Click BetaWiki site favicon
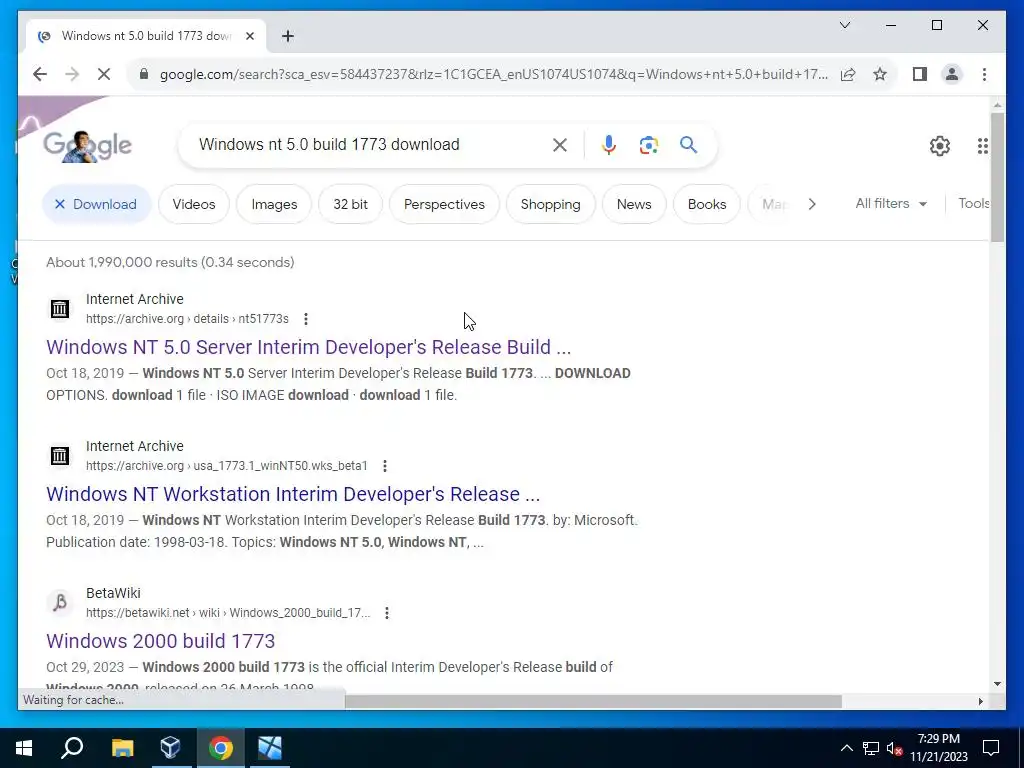The width and height of the screenshot is (1024, 768). click(x=59, y=602)
